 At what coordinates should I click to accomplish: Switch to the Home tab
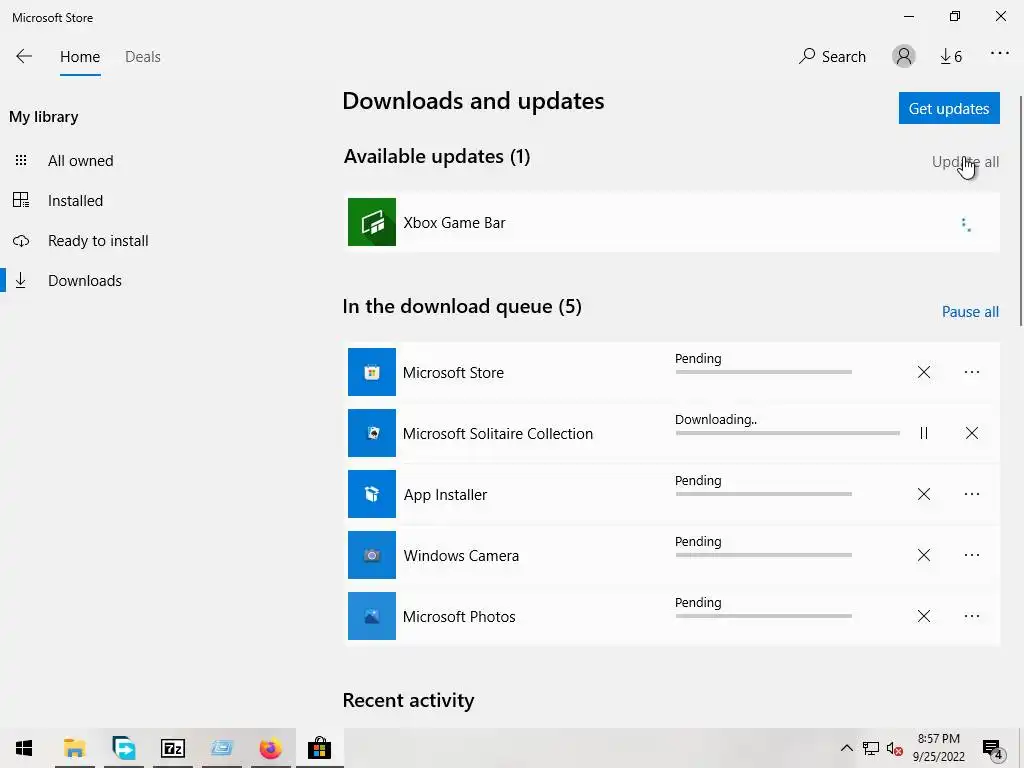pos(80,57)
